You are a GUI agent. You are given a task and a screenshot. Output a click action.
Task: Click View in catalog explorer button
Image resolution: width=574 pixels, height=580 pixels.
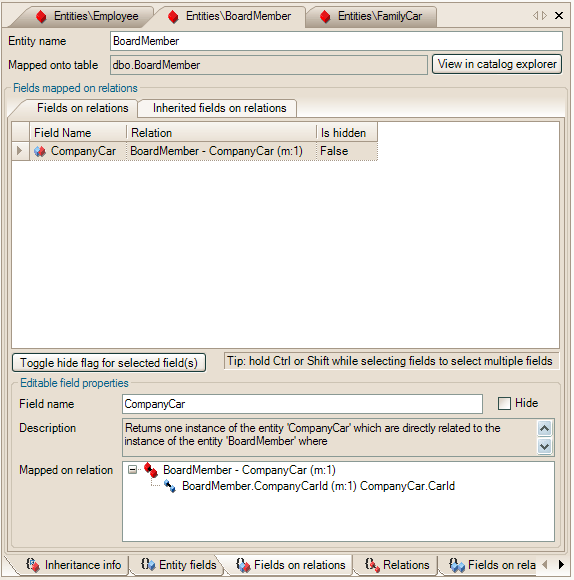click(497, 64)
